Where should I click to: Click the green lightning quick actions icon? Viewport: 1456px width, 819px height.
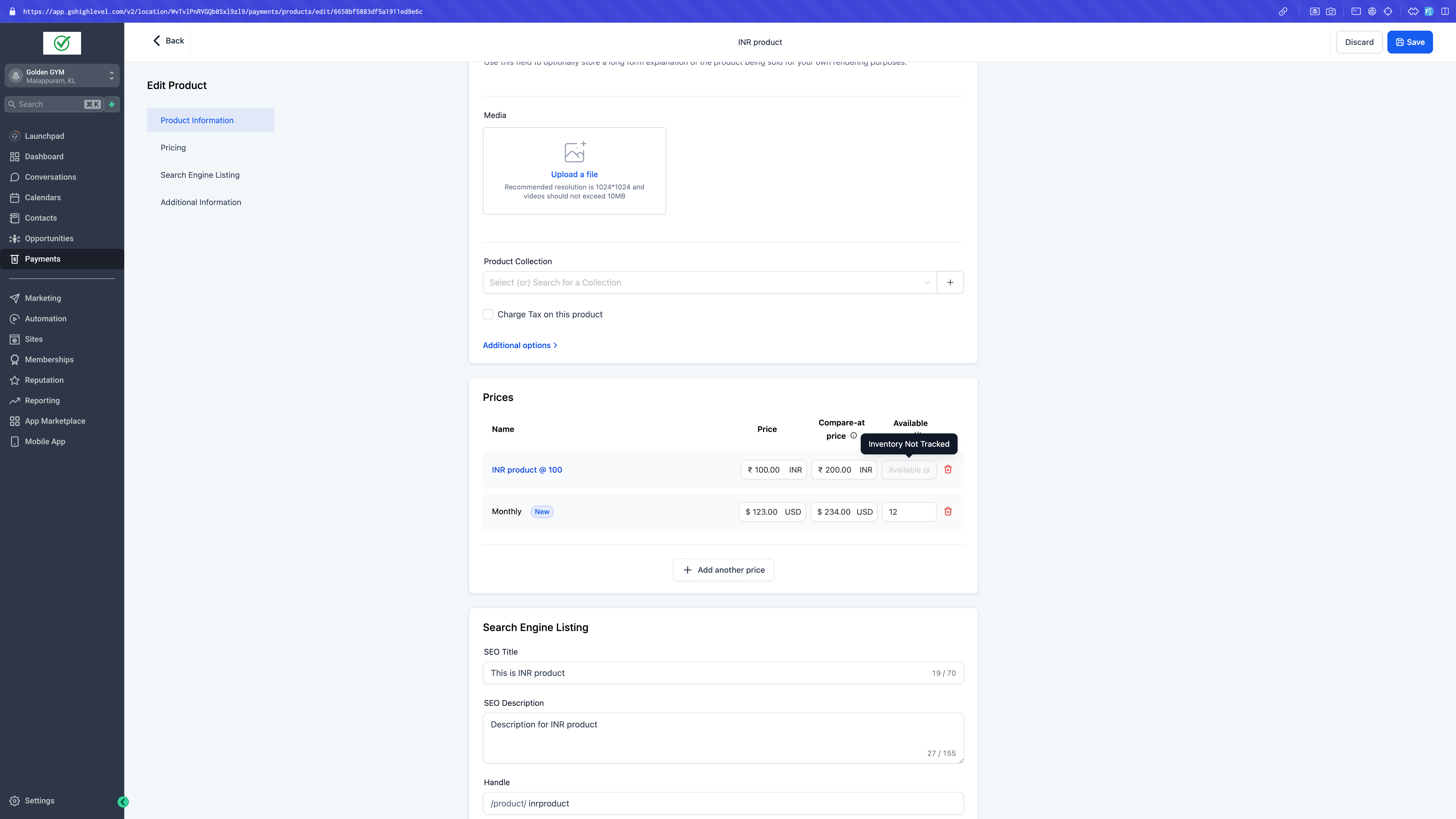[x=112, y=104]
